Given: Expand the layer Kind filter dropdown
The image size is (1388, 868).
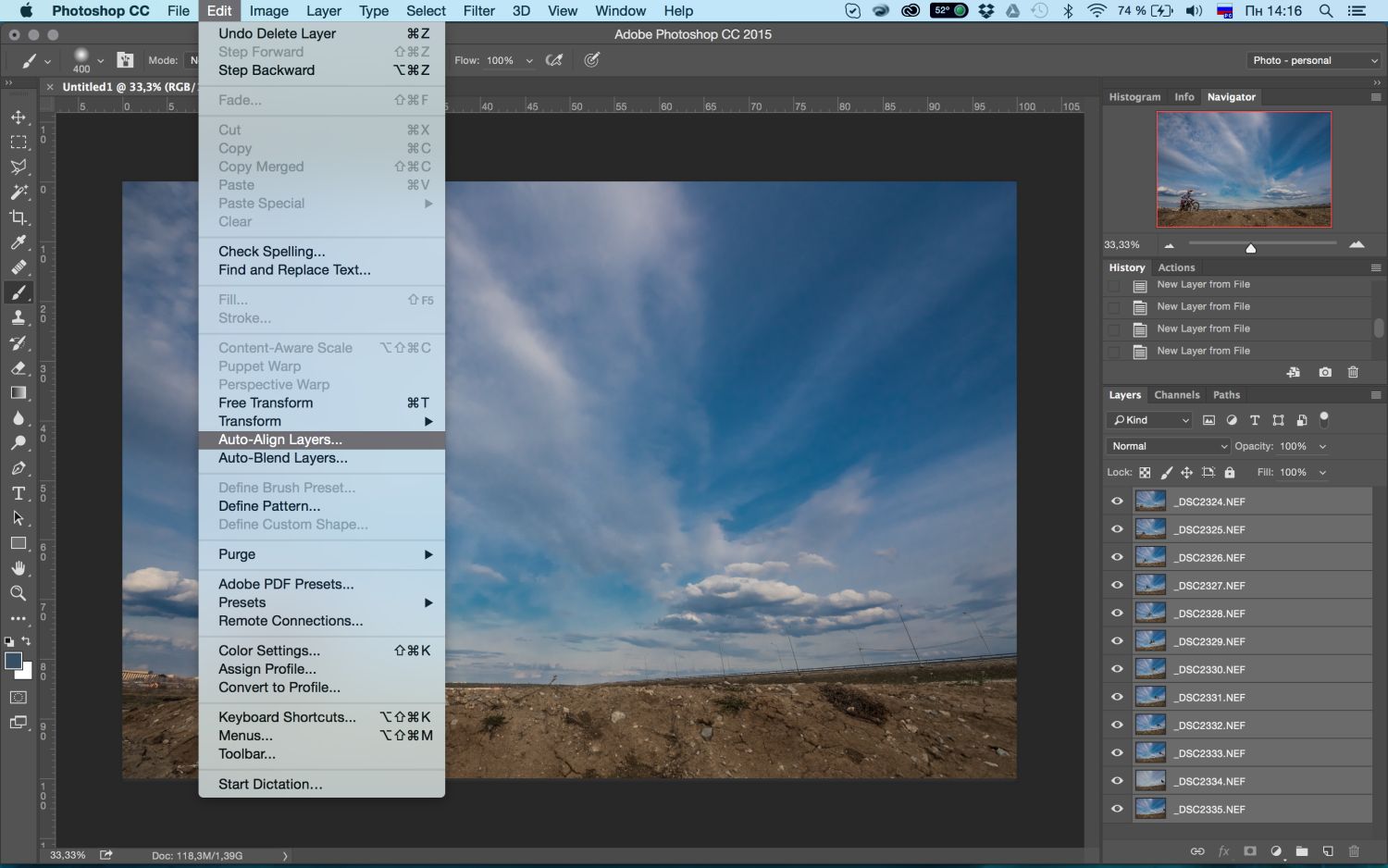Looking at the screenshot, I should (x=1151, y=420).
